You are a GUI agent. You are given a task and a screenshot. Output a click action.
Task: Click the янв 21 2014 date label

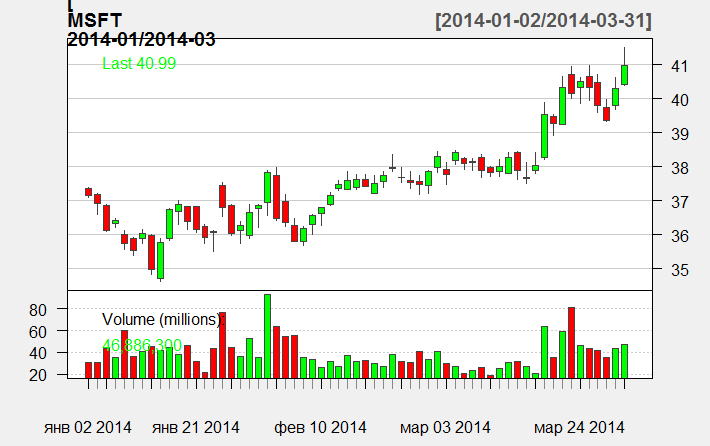196,427
